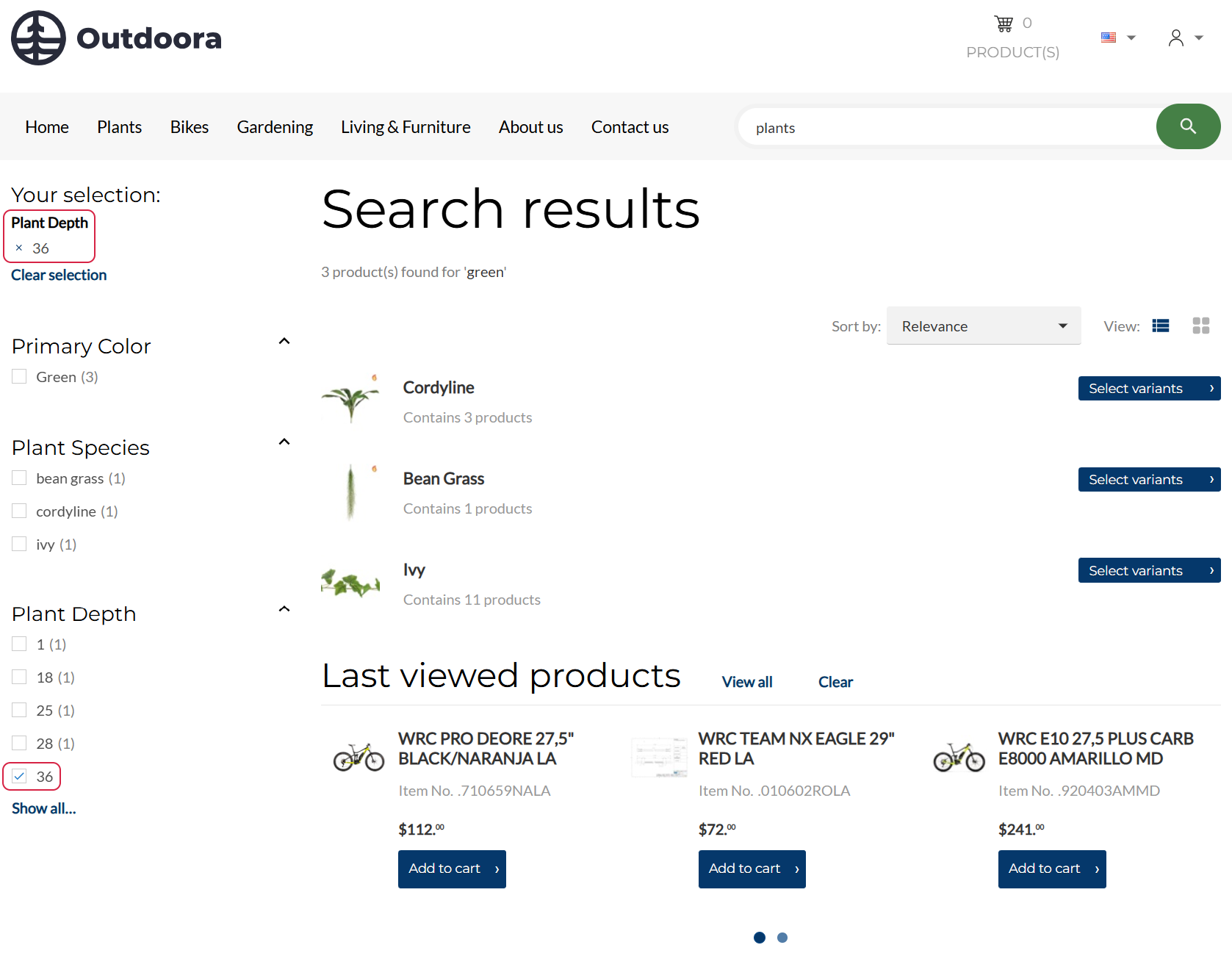Open the language dropdown arrow
1232x956 pixels.
[1131, 37]
